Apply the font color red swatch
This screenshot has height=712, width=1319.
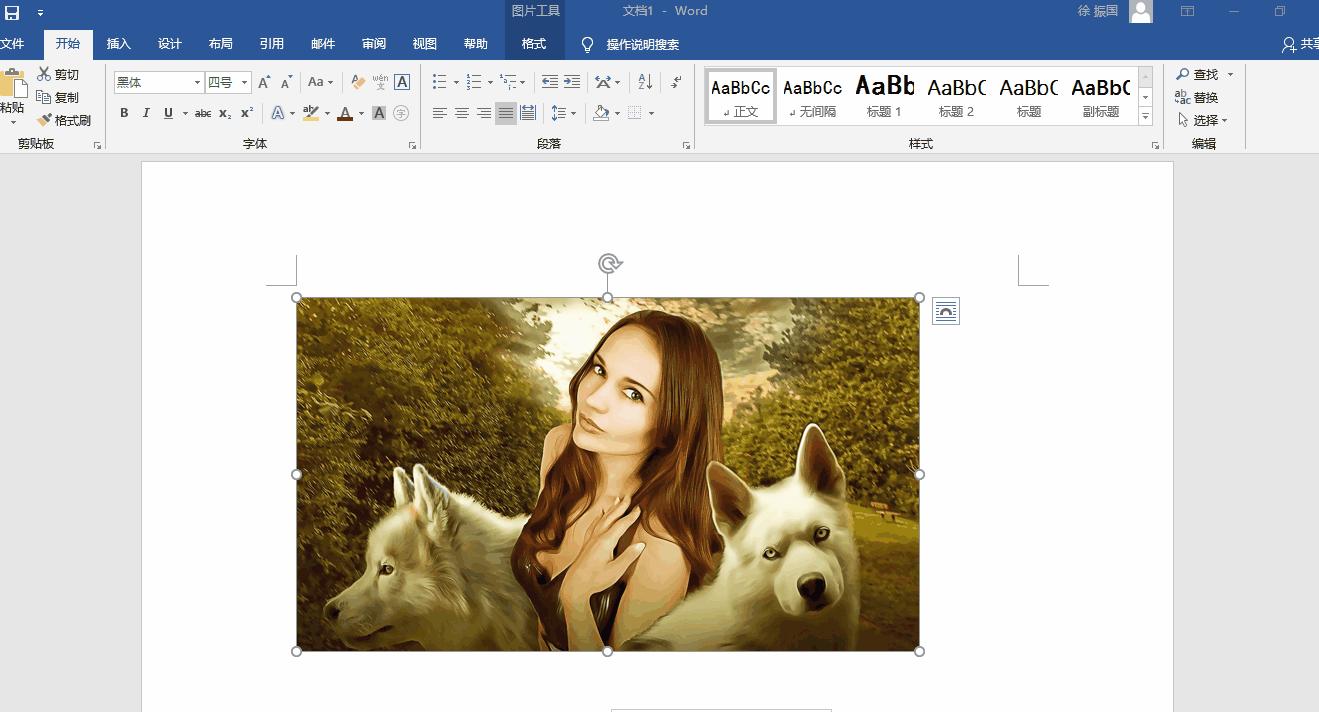point(345,114)
